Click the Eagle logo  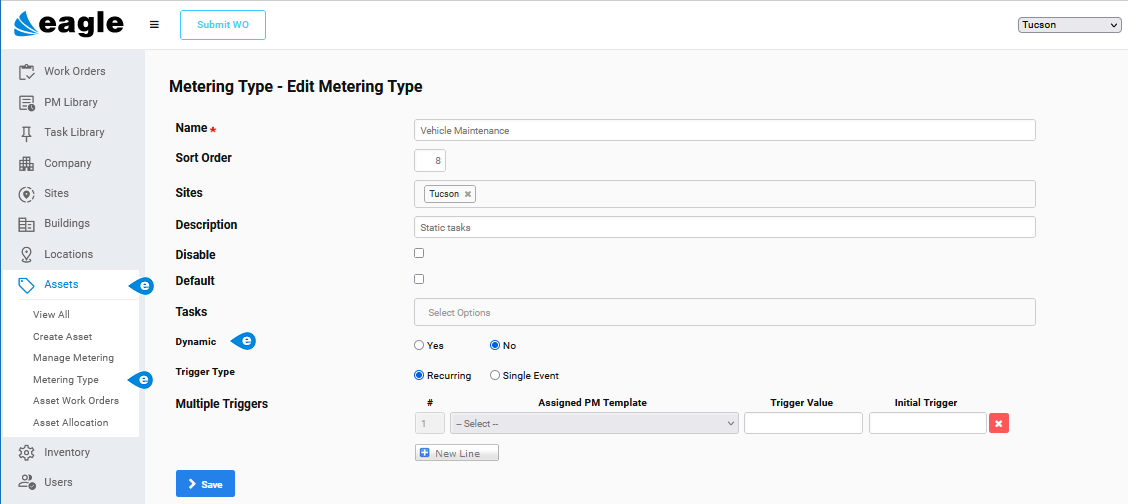(68, 24)
